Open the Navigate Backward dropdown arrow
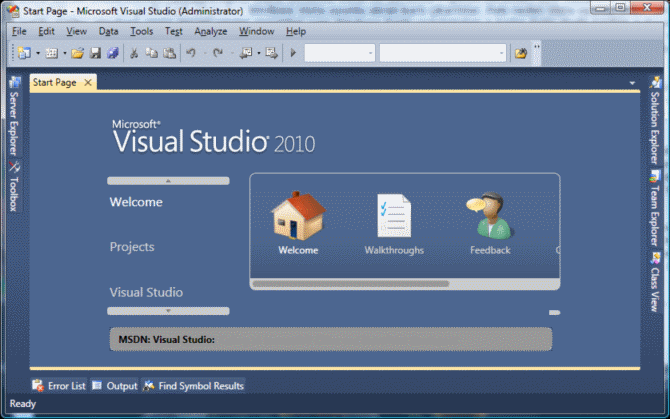 click(x=259, y=53)
